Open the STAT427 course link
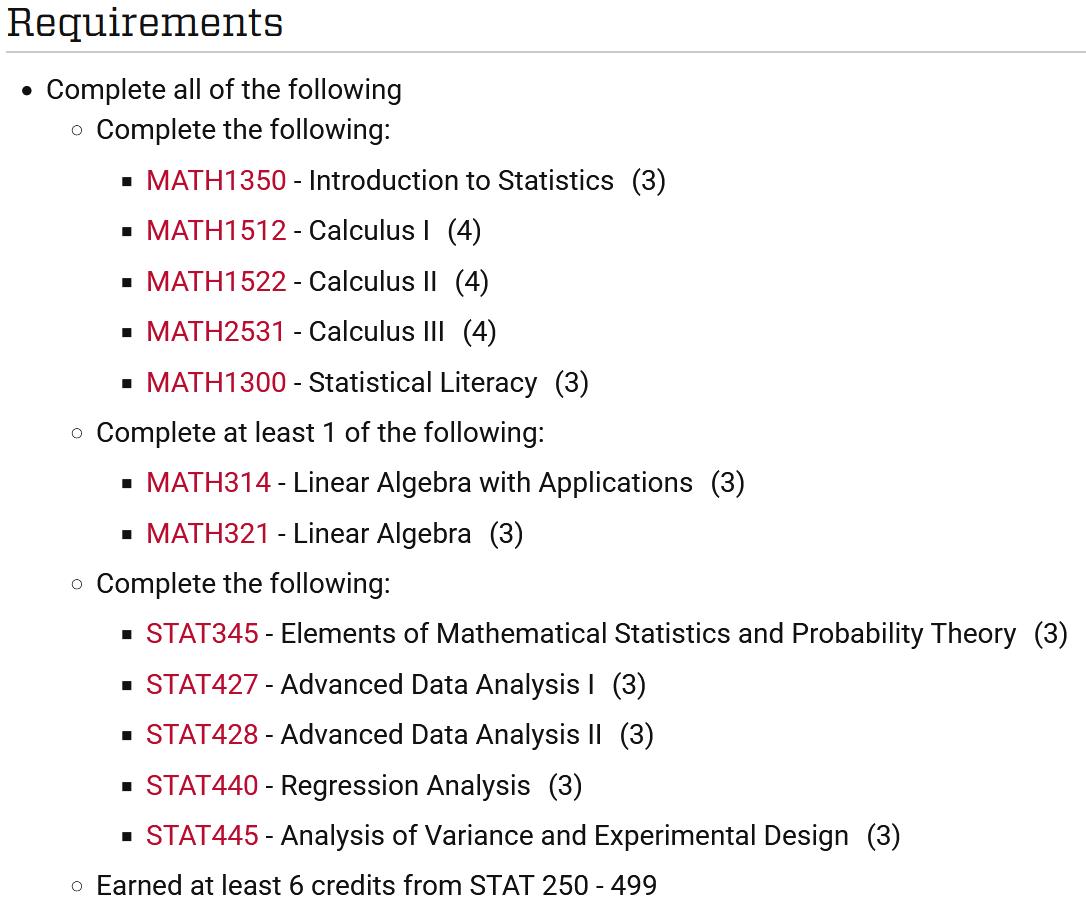1086x910 pixels. pyautogui.click(x=202, y=685)
